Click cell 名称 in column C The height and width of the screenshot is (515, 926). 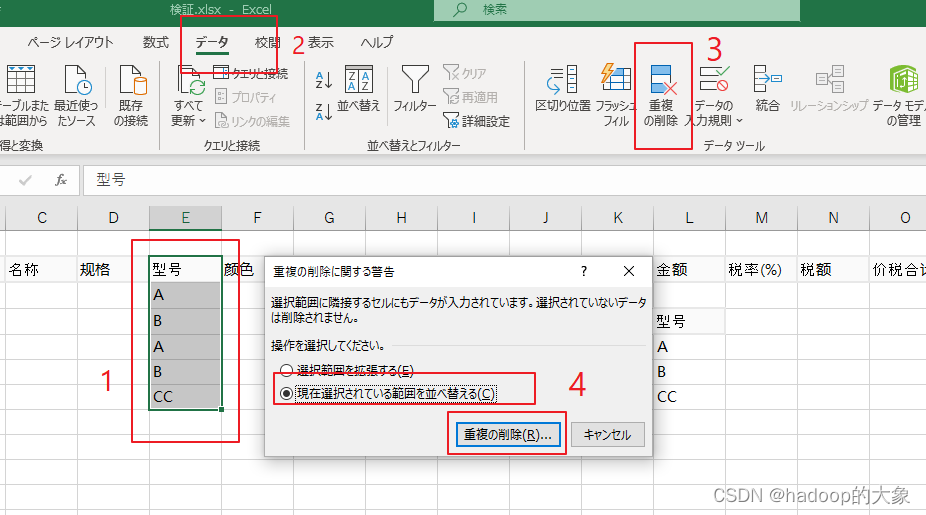(42, 269)
